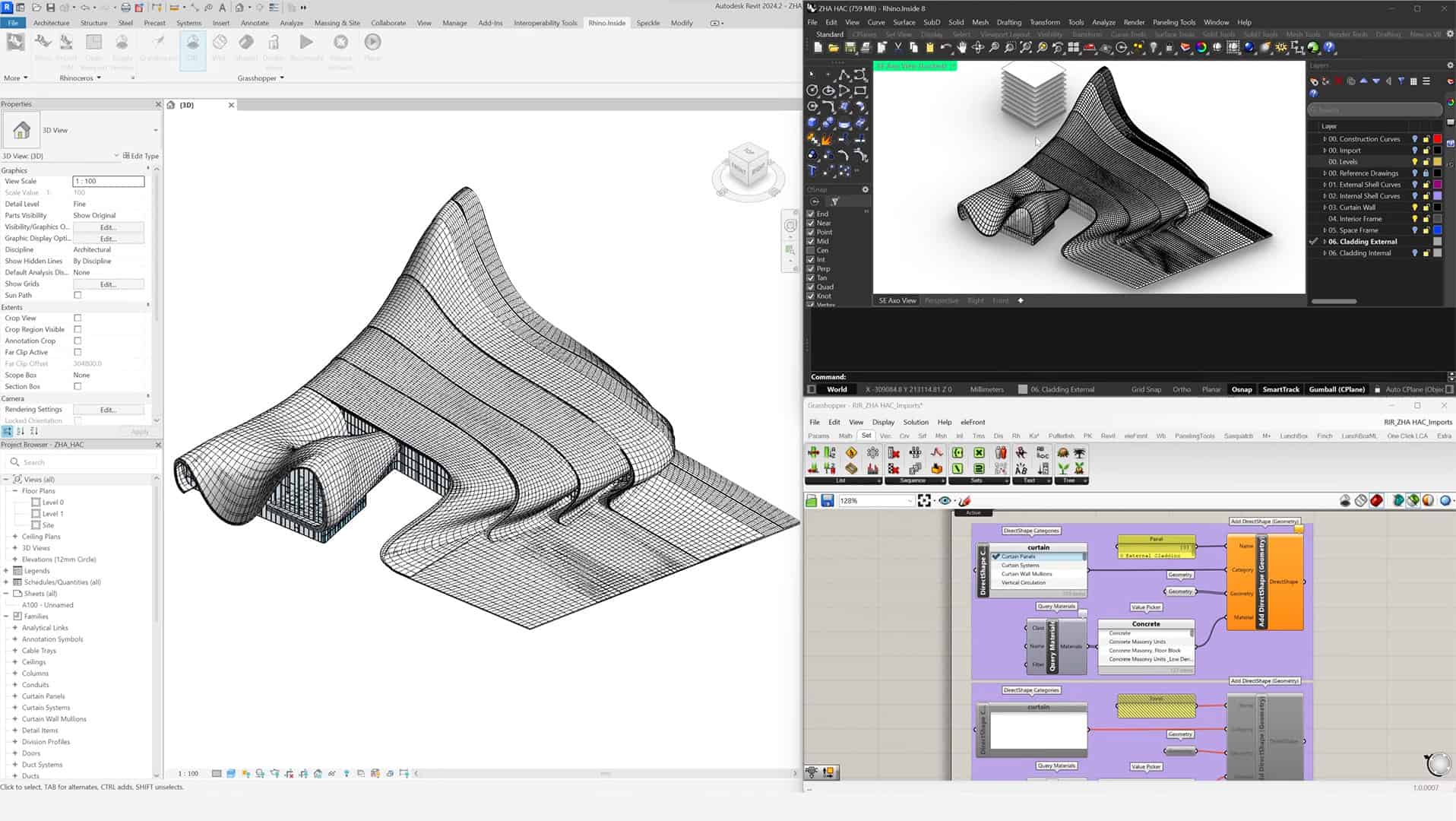Screen dimensions: 1456x821
Task: Click the Ortho status bar toggle
Action: [1182, 388]
